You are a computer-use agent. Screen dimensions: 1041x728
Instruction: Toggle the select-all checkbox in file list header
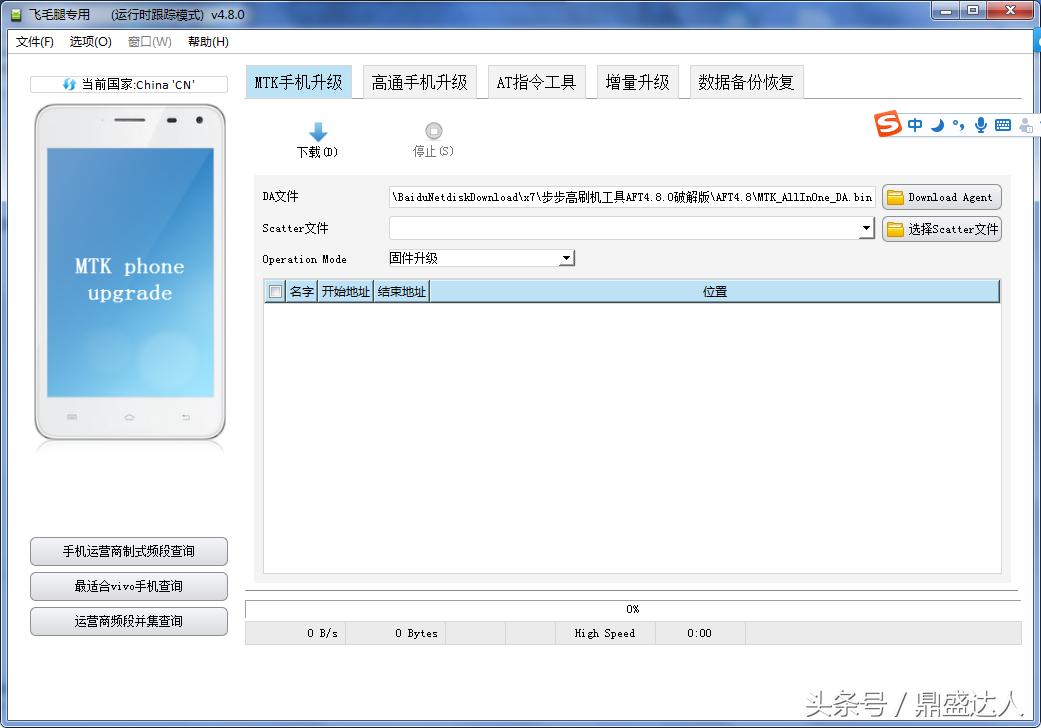[x=273, y=291]
